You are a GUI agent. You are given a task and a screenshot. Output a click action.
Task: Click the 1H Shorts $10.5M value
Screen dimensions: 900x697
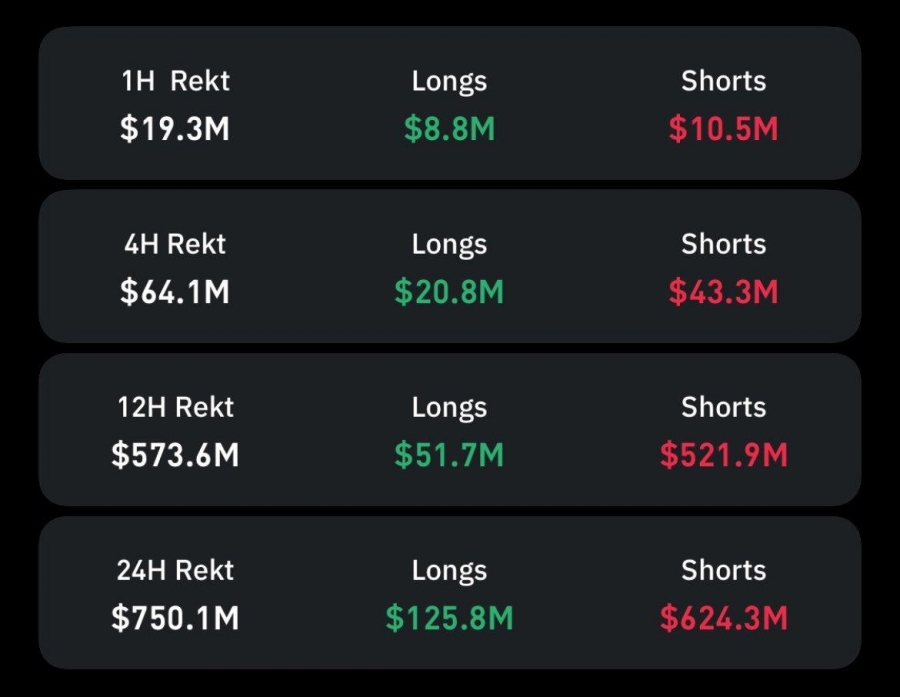pos(724,128)
